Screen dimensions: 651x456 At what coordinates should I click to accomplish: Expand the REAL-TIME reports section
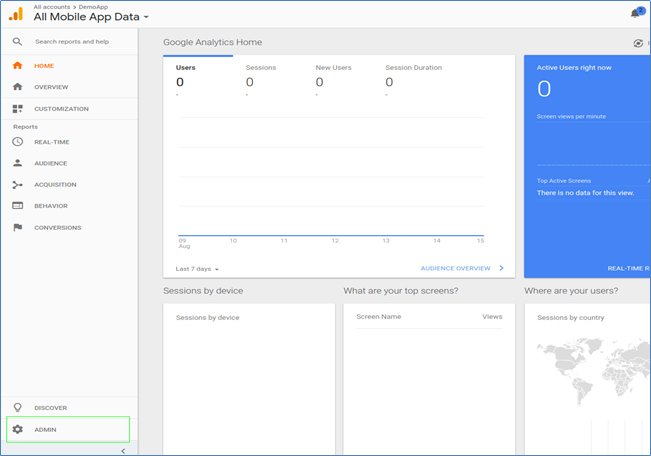(x=69, y=142)
